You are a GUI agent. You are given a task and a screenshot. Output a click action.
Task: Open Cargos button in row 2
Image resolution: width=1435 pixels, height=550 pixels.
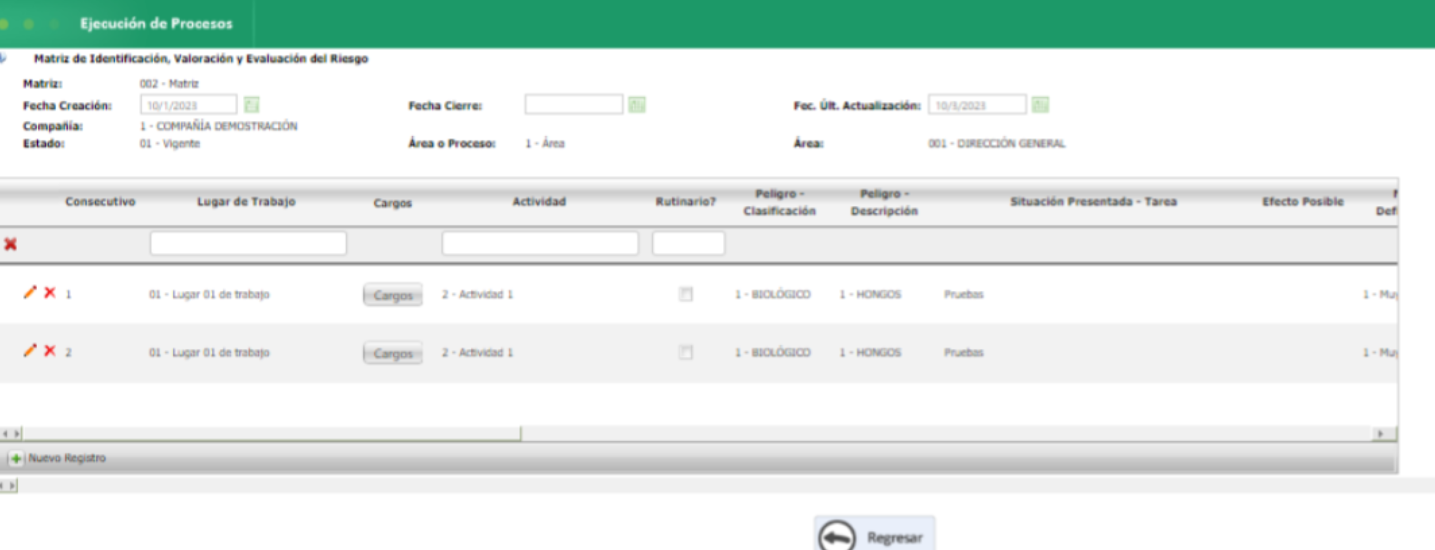392,353
